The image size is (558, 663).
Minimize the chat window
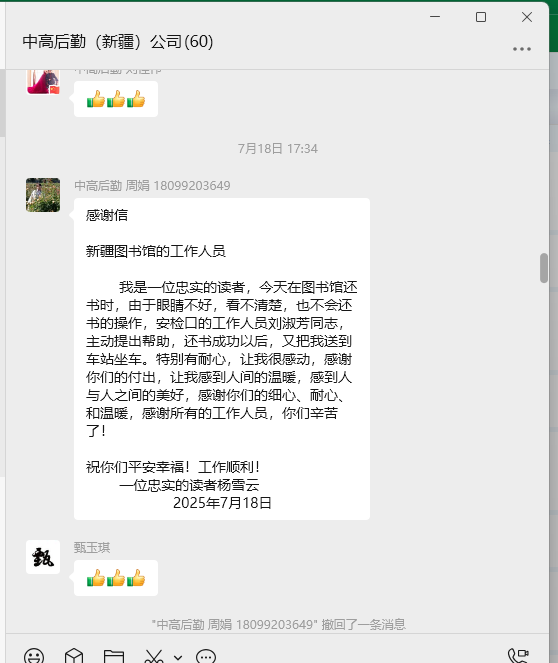click(x=435, y=17)
